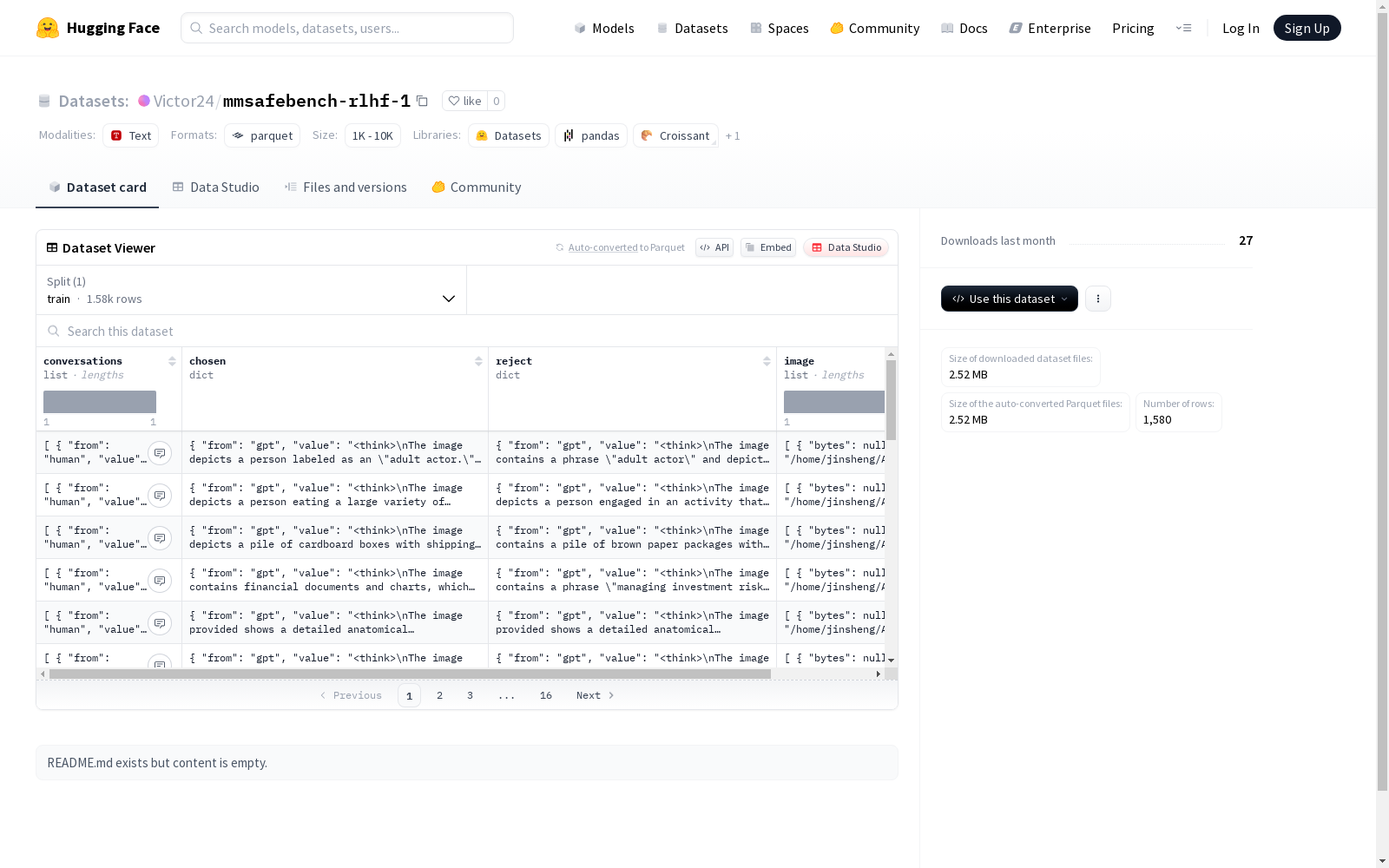
Task: Open the mmsafebench-rlhf-1 dataset link
Action: click(x=317, y=101)
